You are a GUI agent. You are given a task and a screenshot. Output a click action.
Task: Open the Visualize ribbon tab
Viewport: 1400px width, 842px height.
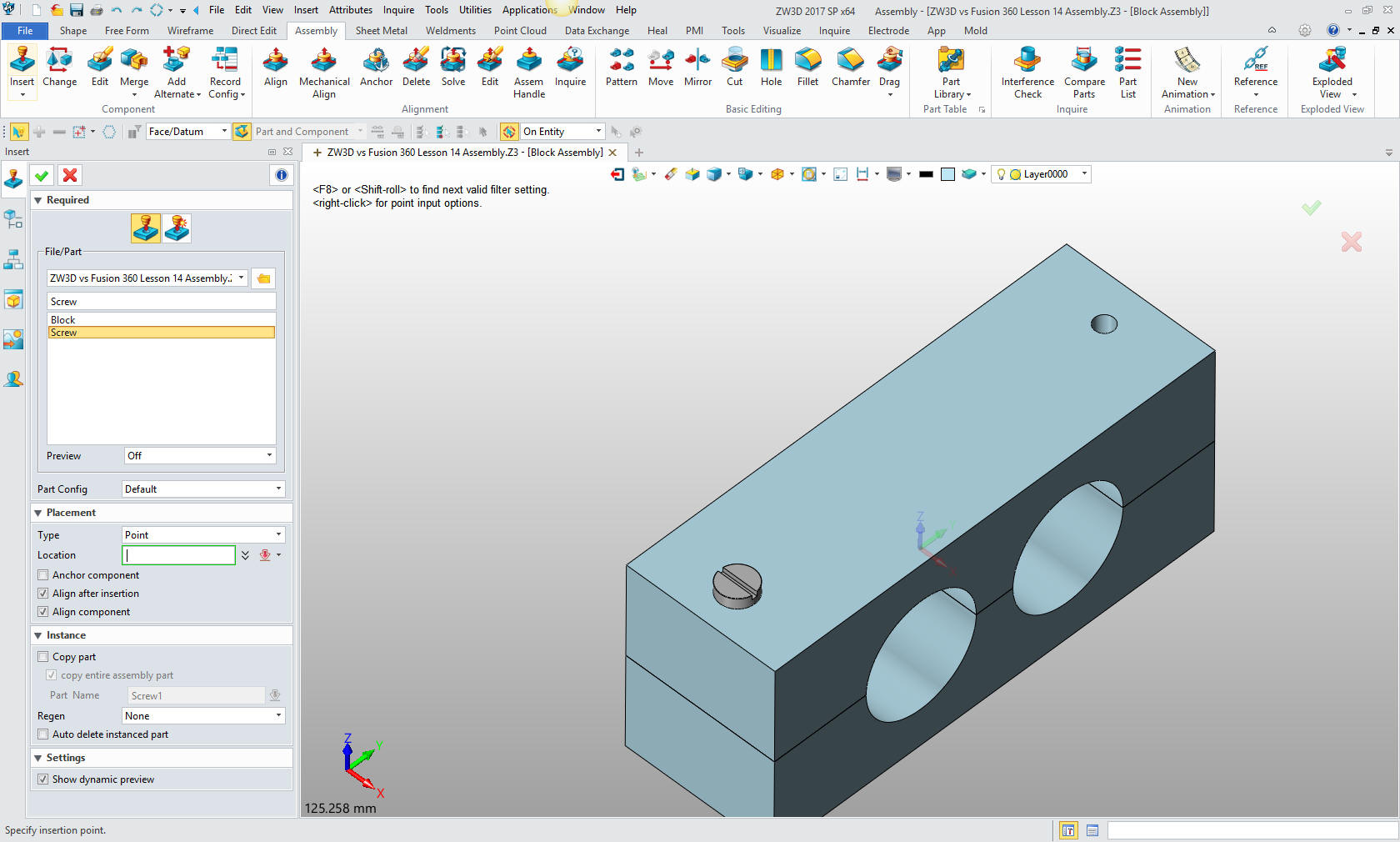[x=782, y=31]
